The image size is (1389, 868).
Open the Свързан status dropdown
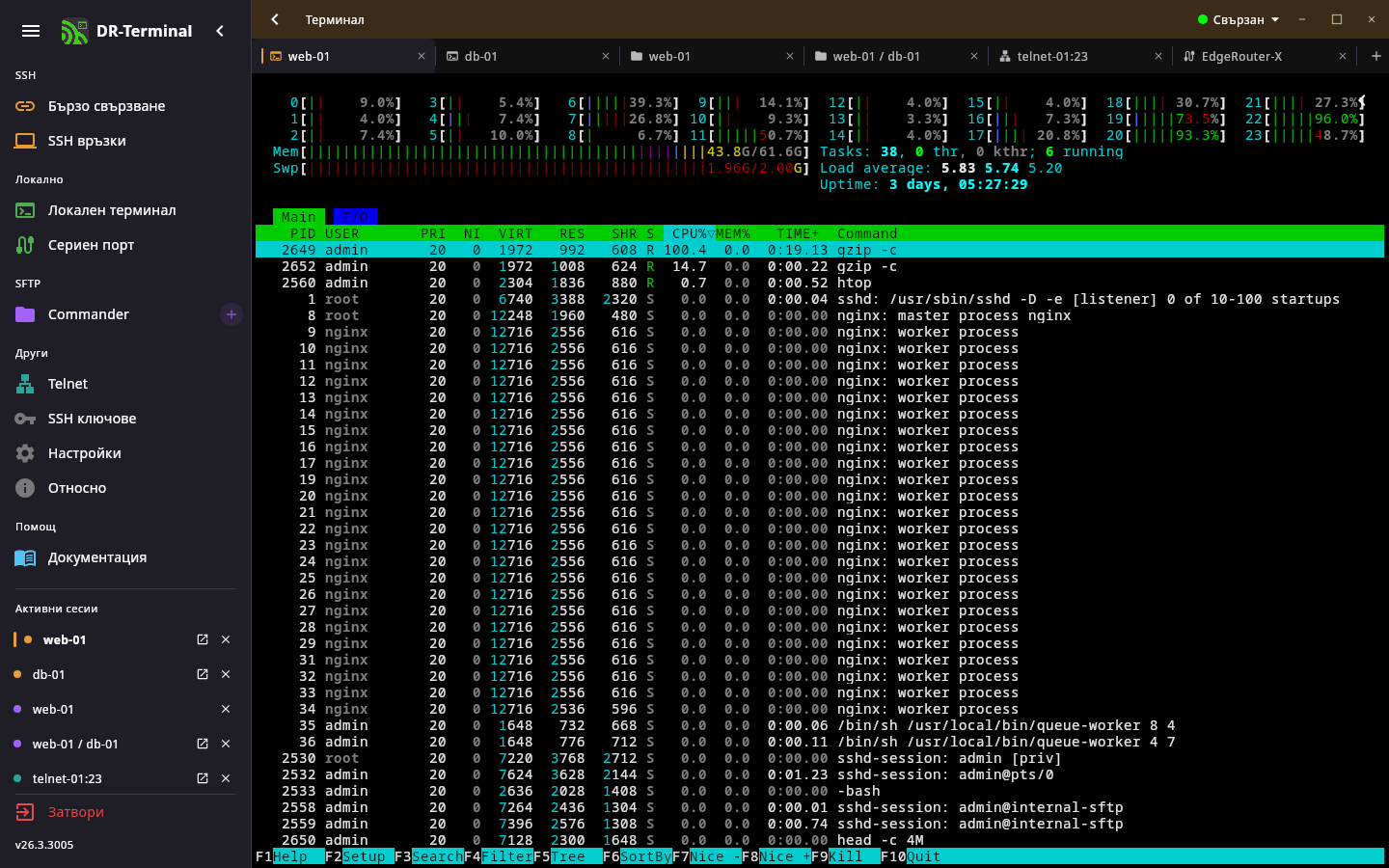[x=1239, y=19]
